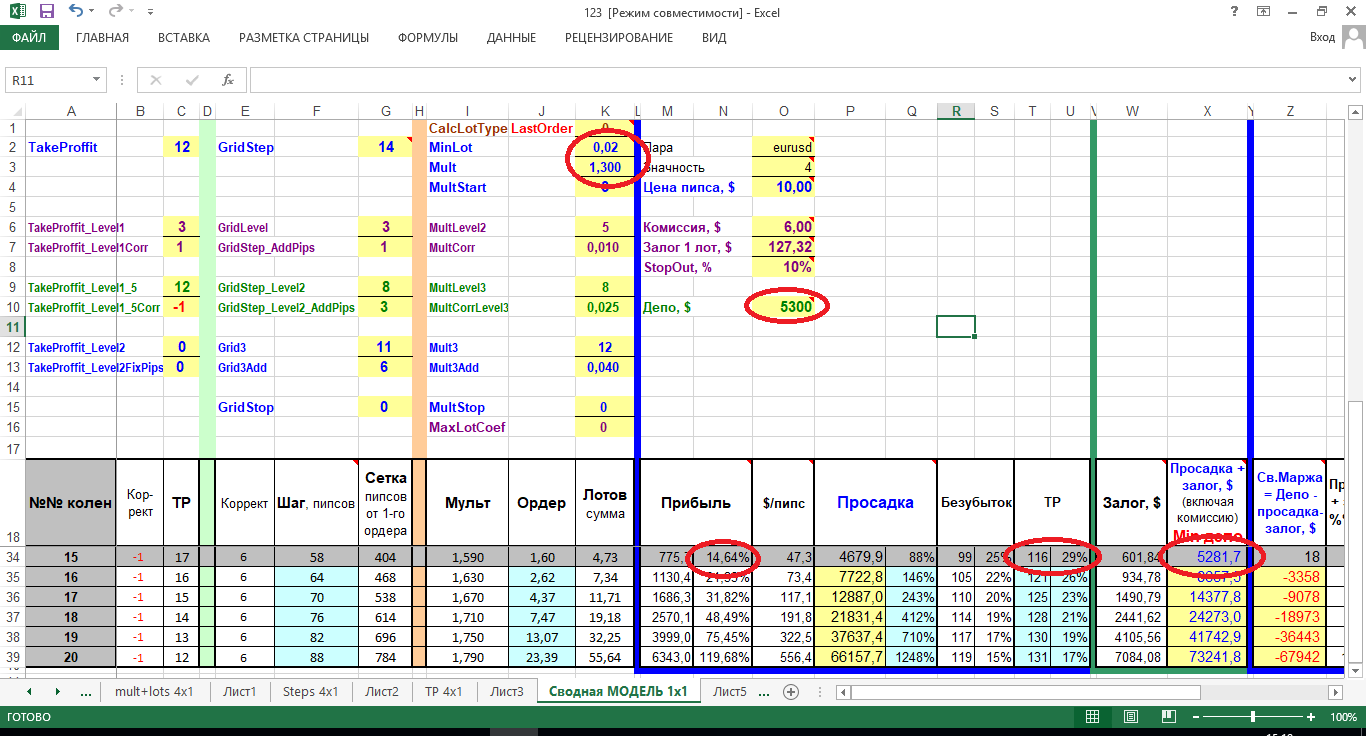Click the Insert Function fx icon
The height and width of the screenshot is (736, 1366).
[x=228, y=80]
